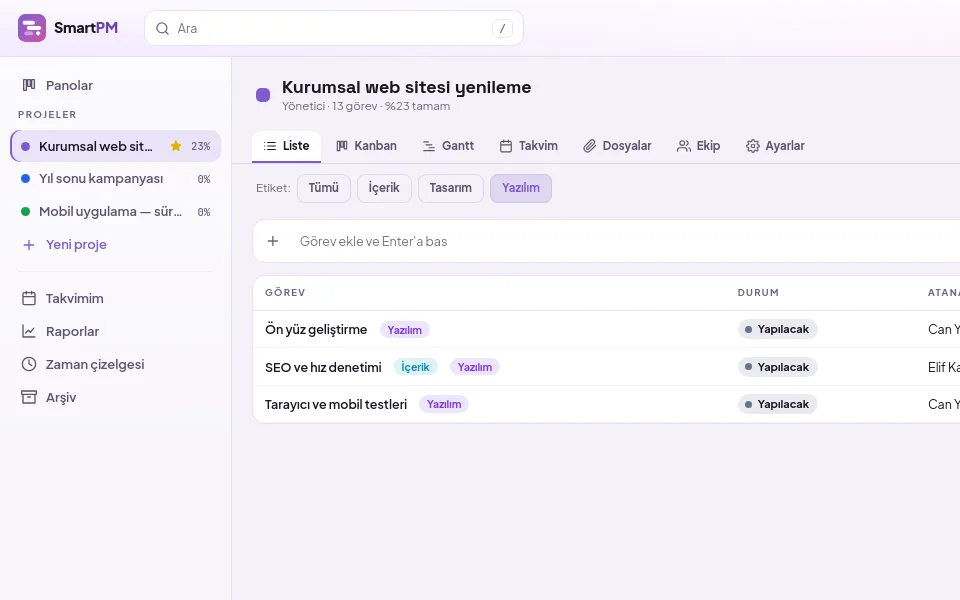
Task: Switch to the Kanban tab
Action: point(366,146)
